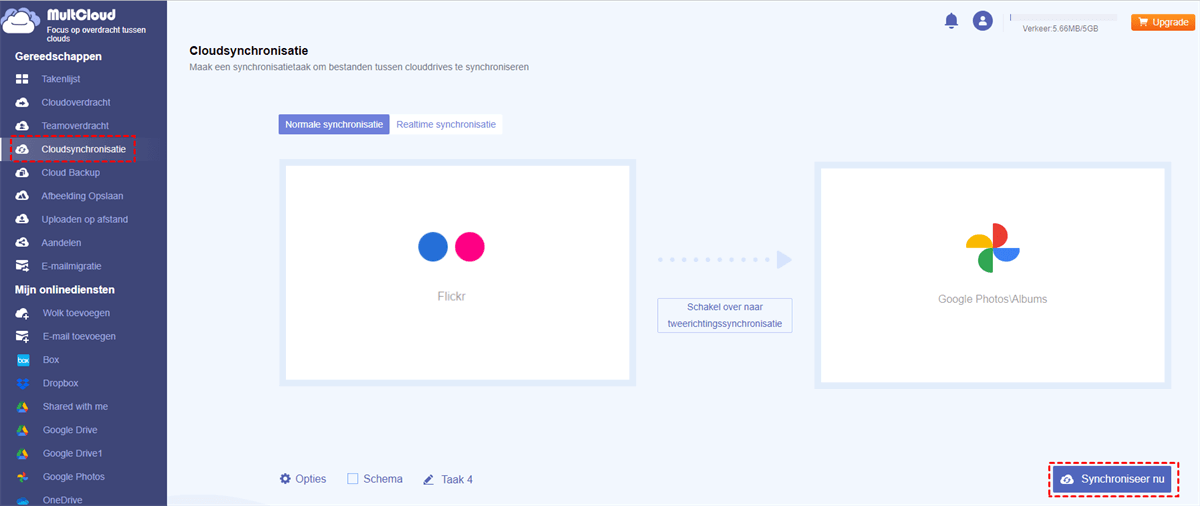Click the Wolk toevoegen cloud-plus icon
Screen dimensions: 1200x506
point(22,313)
